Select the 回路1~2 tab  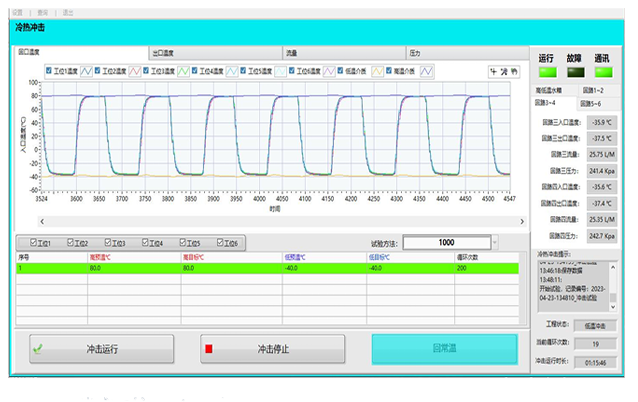[594, 90]
